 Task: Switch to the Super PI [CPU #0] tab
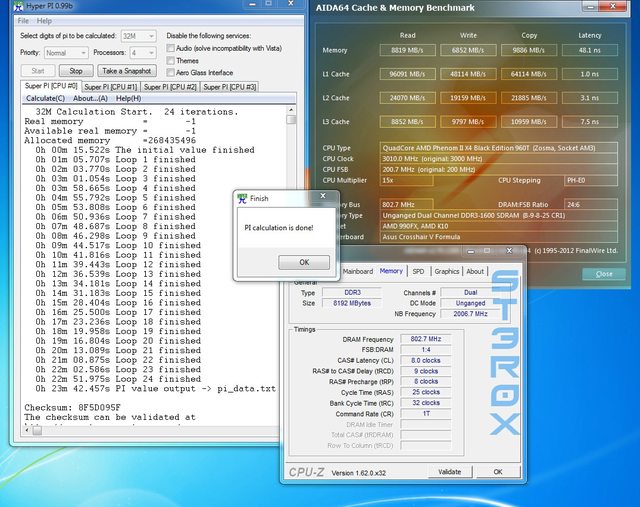pos(51,86)
